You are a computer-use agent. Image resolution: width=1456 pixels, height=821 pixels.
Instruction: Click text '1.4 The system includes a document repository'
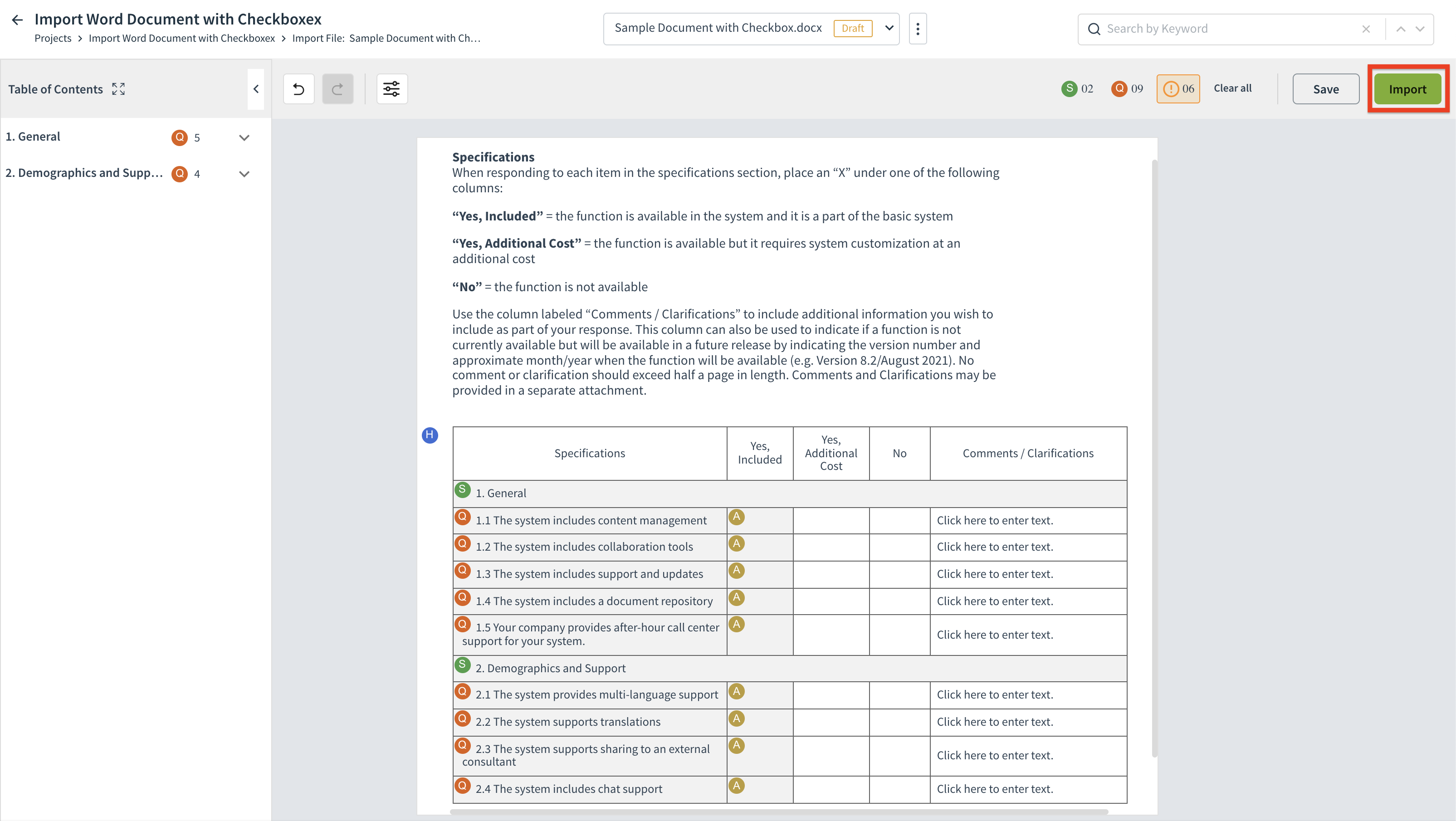coord(593,601)
